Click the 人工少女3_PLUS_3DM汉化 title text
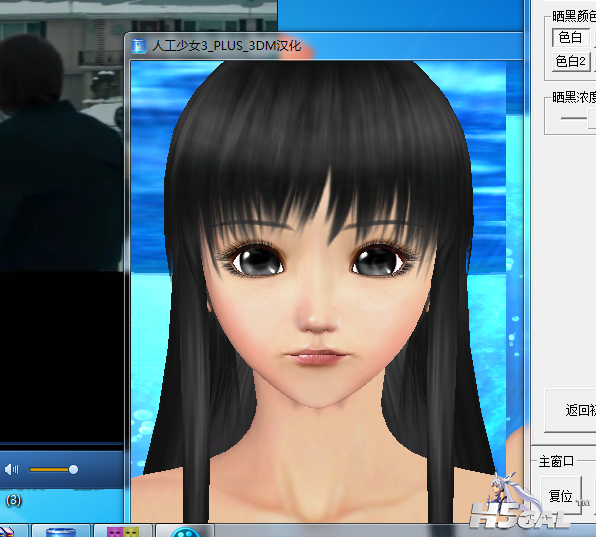The image size is (596, 537). 227,46
